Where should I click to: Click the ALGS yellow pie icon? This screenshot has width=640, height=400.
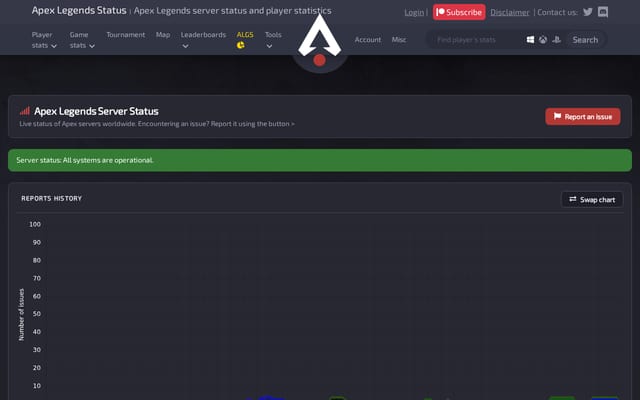(x=240, y=45)
